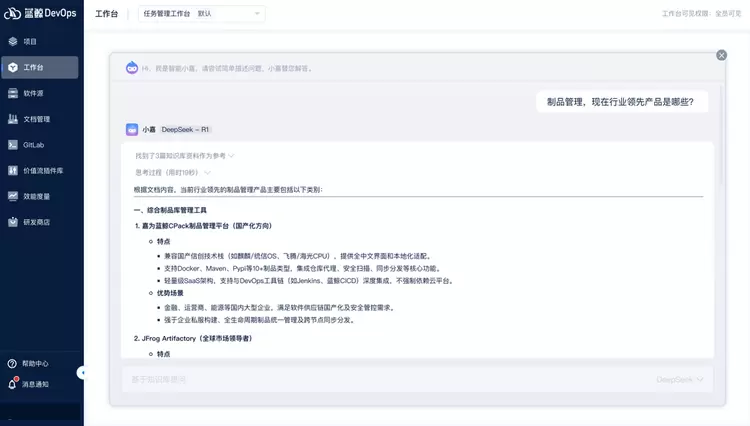Open 研发商店 in sidebar
The height and width of the screenshot is (426, 750).
(x=36, y=222)
